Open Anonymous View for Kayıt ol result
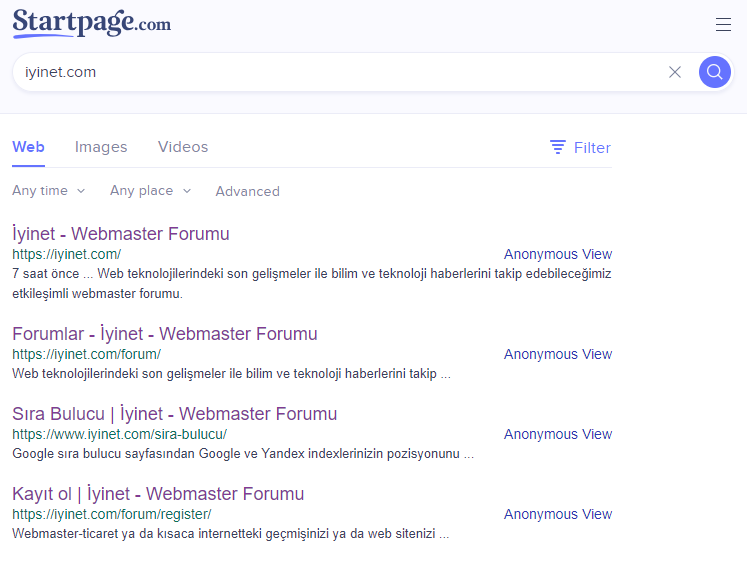The image size is (747, 563). [558, 514]
